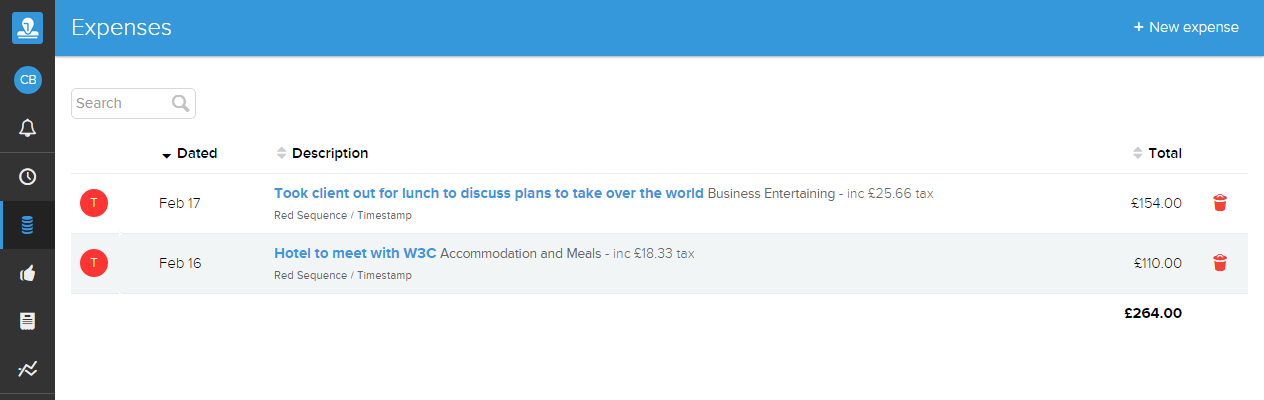Open the app logo home icon
The image size is (1264, 400).
27,28
